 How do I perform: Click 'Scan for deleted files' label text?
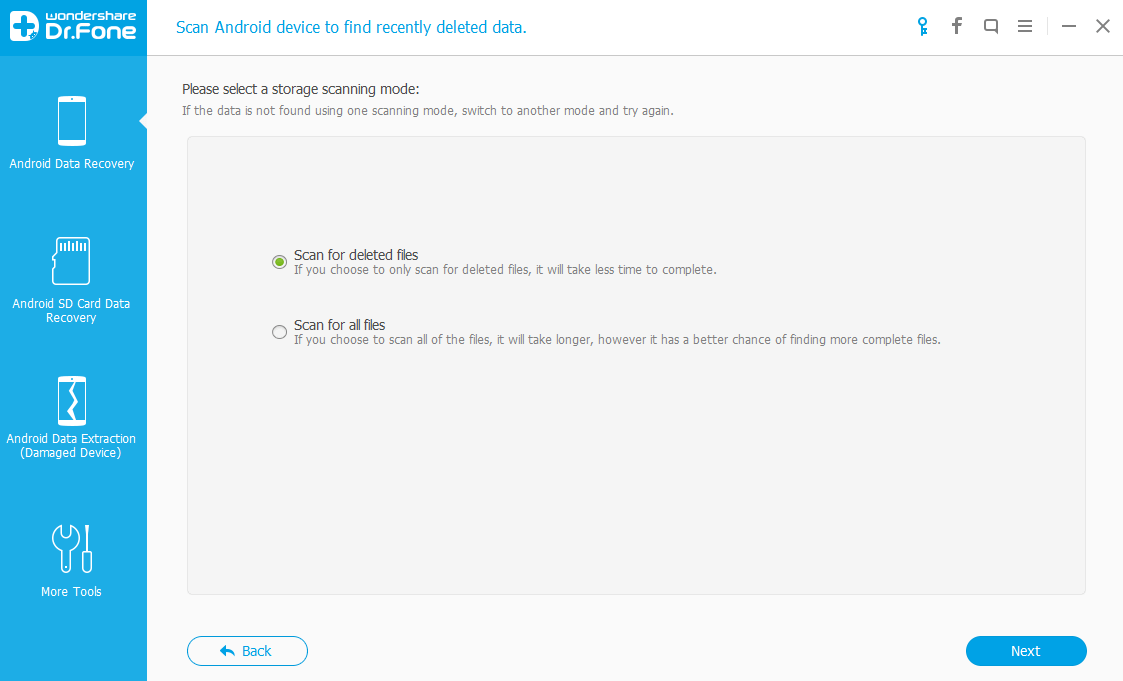[x=356, y=255]
